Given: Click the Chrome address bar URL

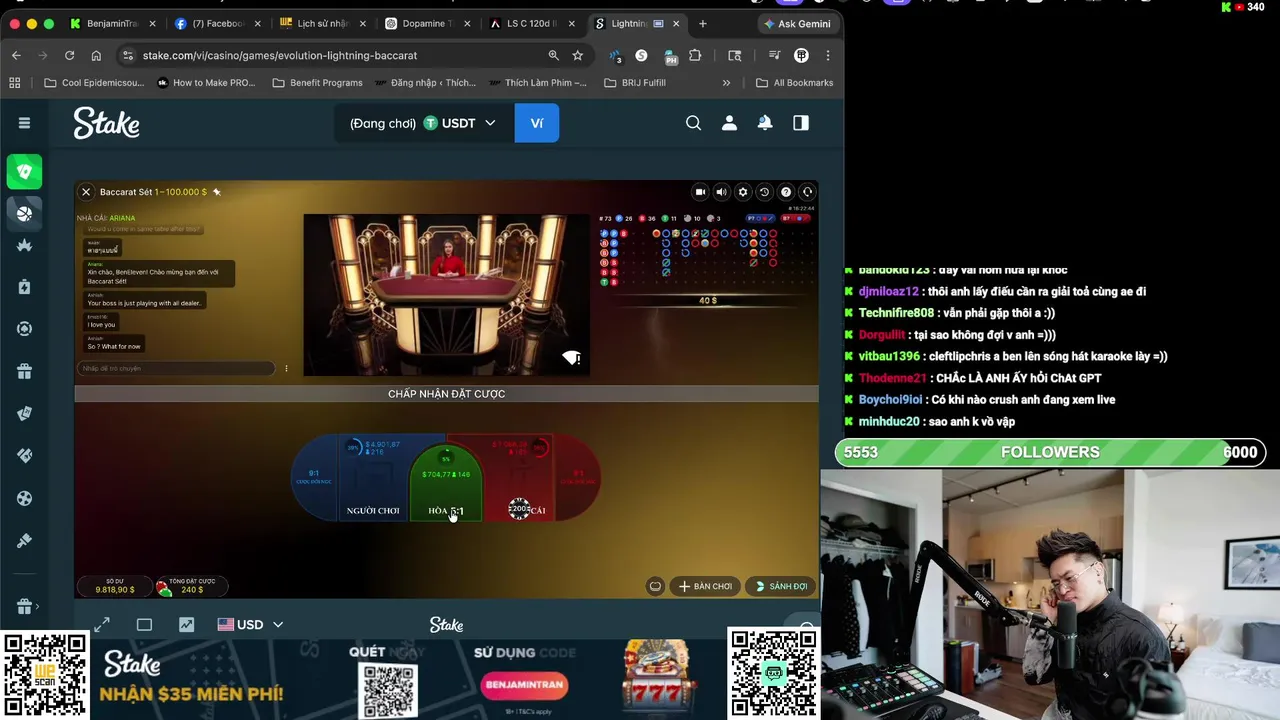Looking at the screenshot, I should point(280,55).
